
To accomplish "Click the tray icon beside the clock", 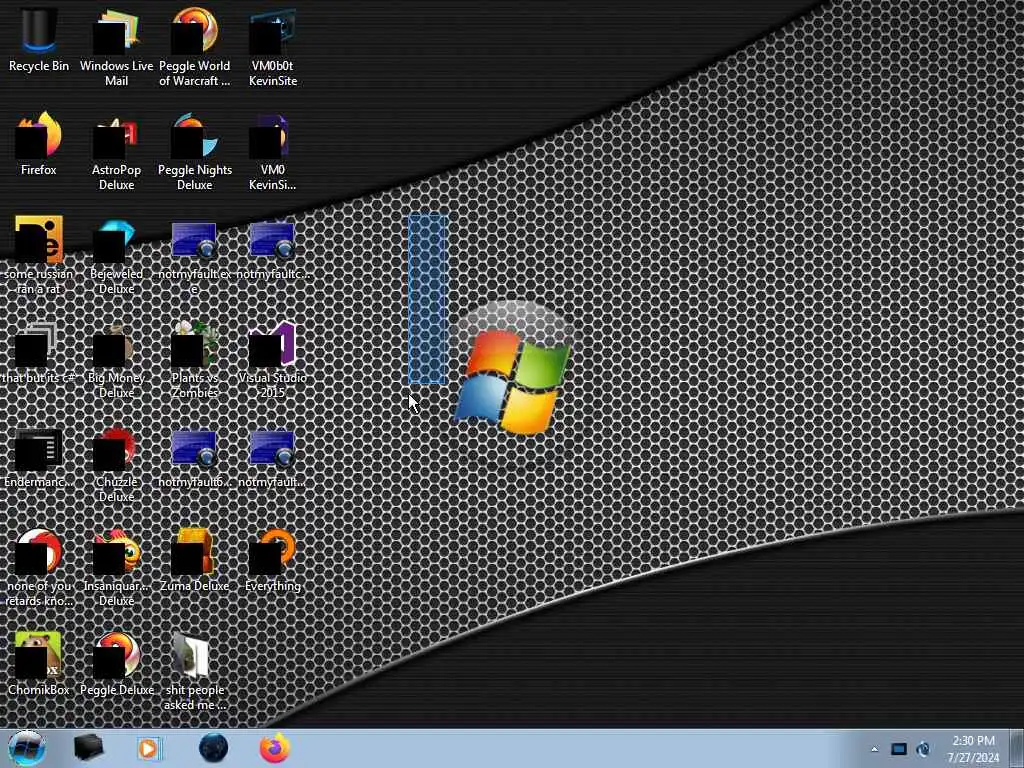I will tap(923, 749).
